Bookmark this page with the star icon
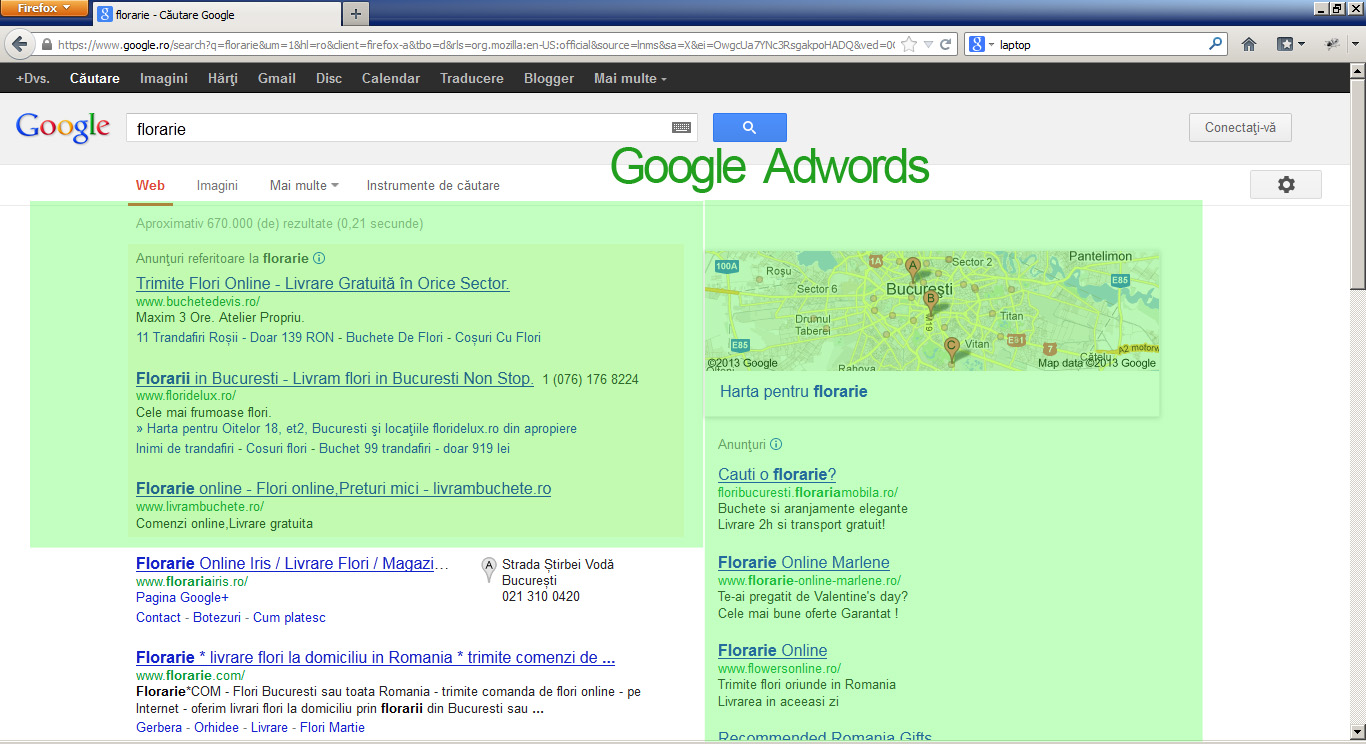Image resolution: width=1366 pixels, height=744 pixels. tap(909, 45)
